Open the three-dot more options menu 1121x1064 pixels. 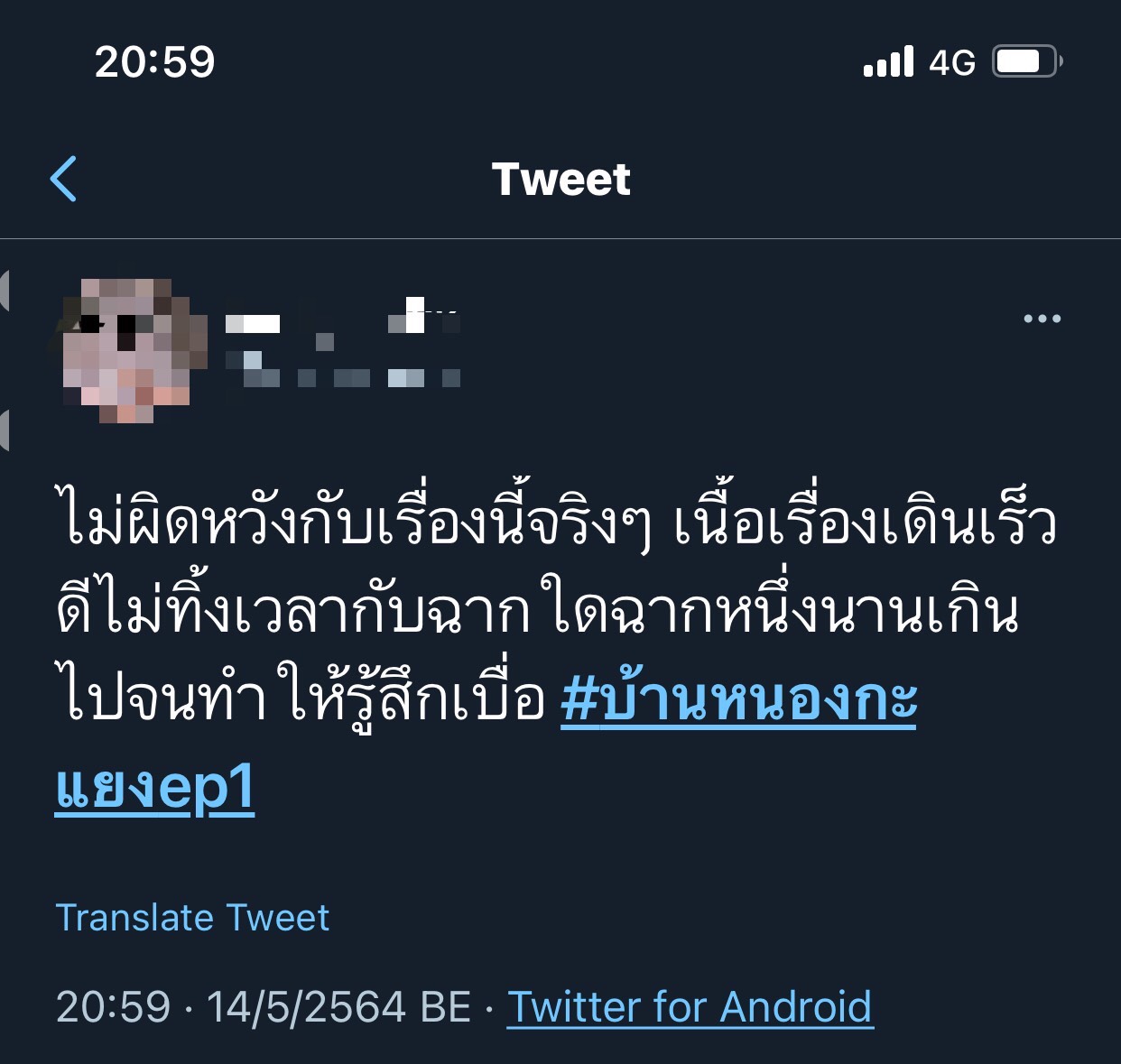[x=1042, y=319]
